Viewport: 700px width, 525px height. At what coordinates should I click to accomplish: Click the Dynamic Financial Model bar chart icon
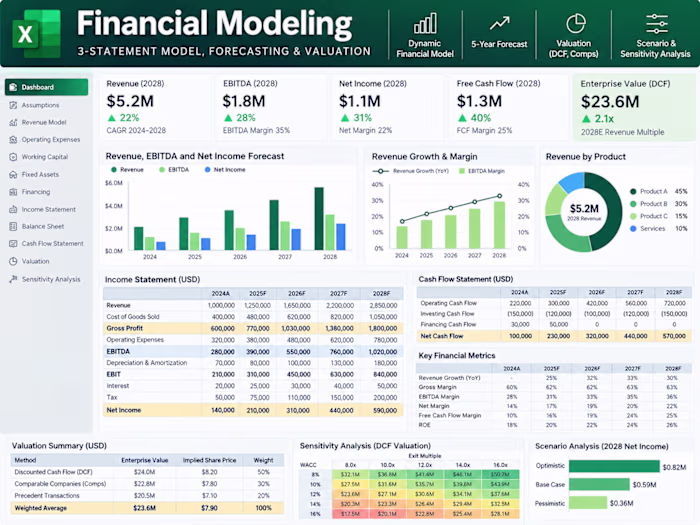(x=425, y=23)
